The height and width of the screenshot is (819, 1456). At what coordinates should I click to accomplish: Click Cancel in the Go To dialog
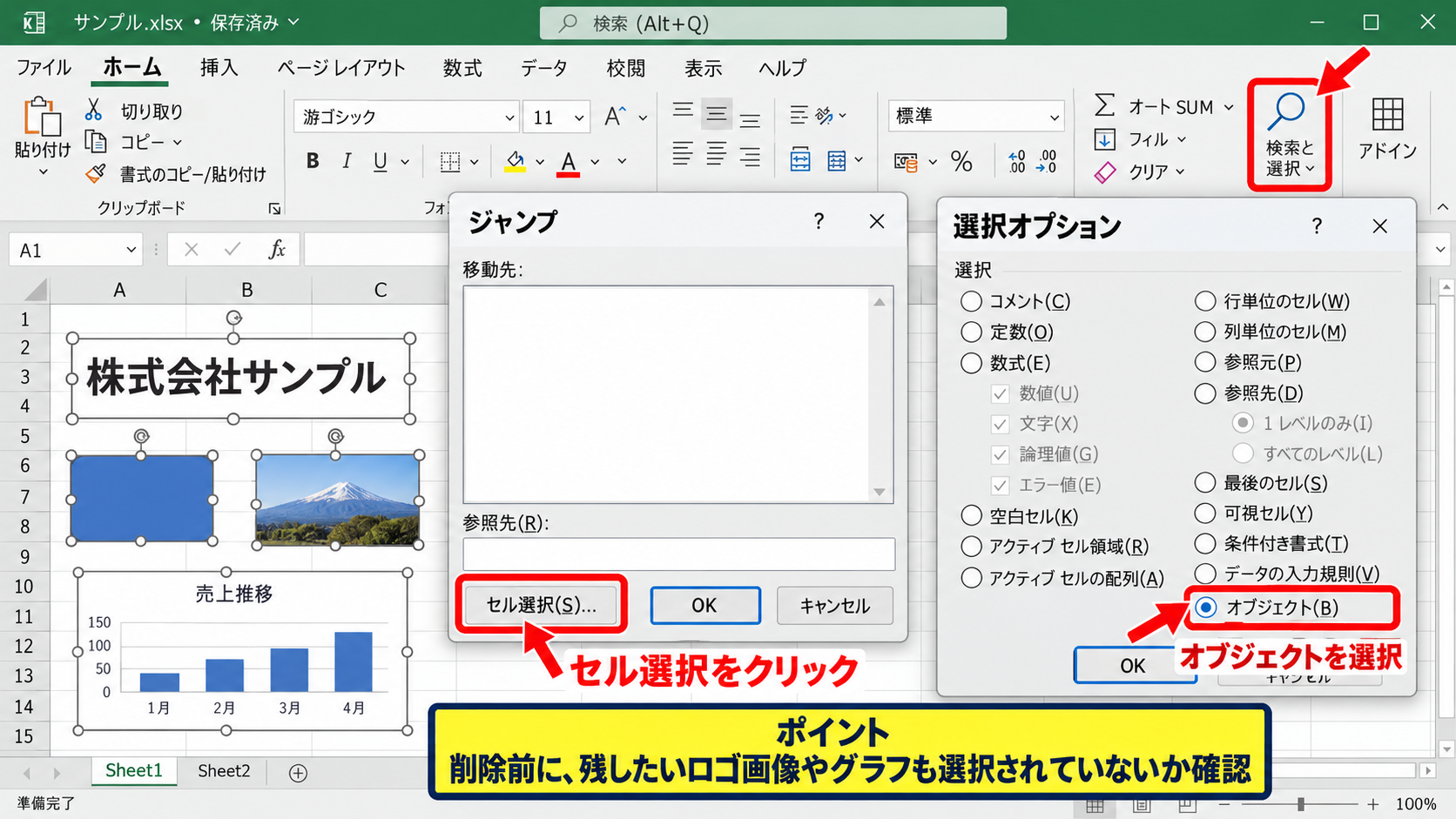(834, 605)
